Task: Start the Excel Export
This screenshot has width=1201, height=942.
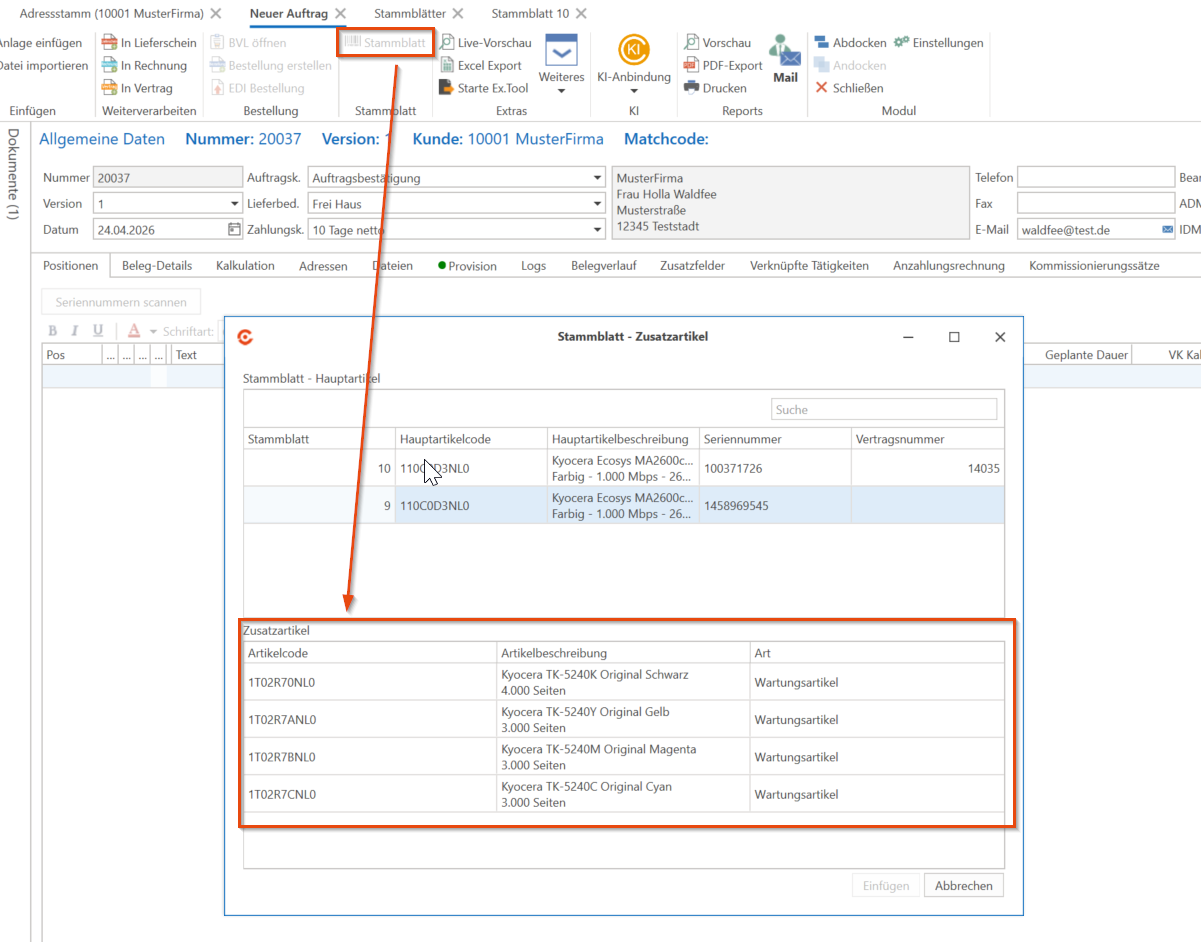Action: (481, 66)
